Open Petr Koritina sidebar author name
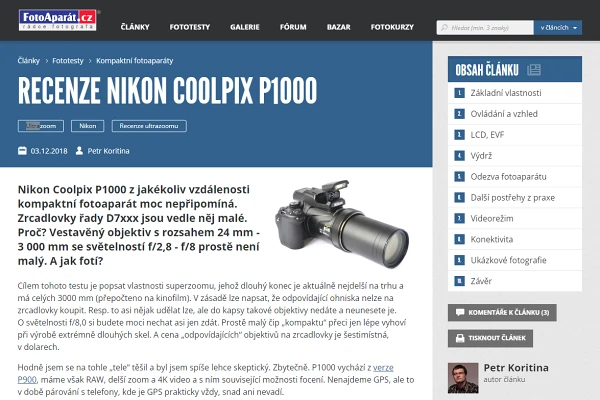Screen dimensions: 600x400 (x=516, y=368)
